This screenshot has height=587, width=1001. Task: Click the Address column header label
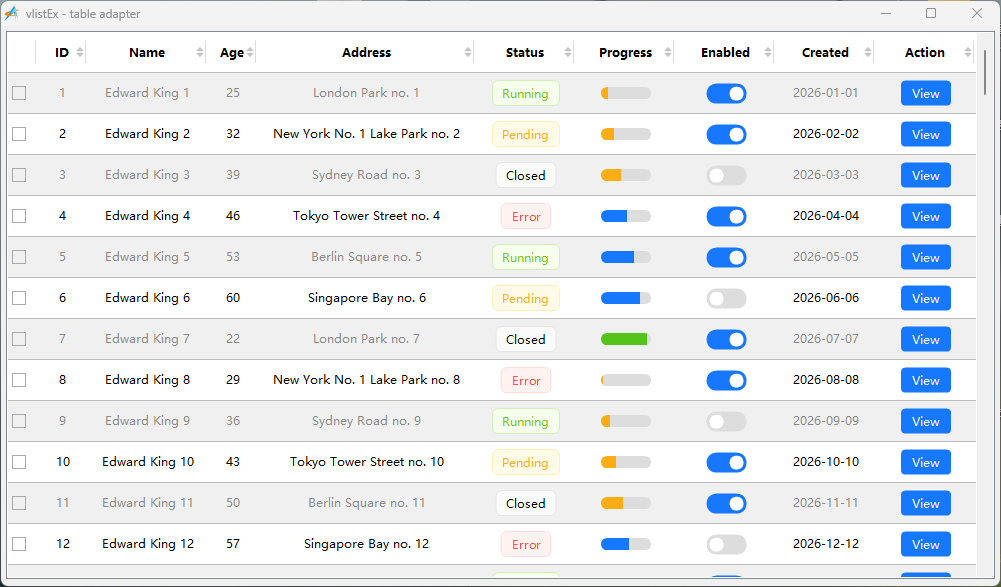coord(366,52)
